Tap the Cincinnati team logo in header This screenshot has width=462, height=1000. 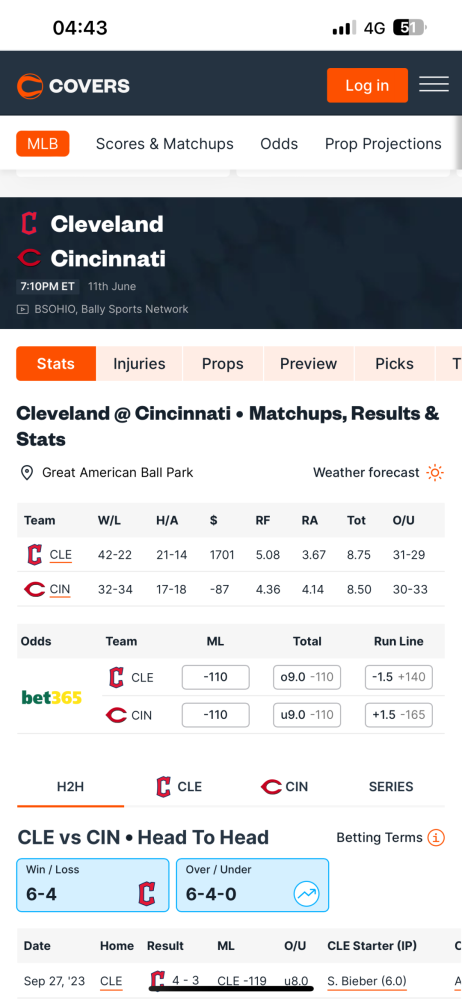tap(29, 258)
